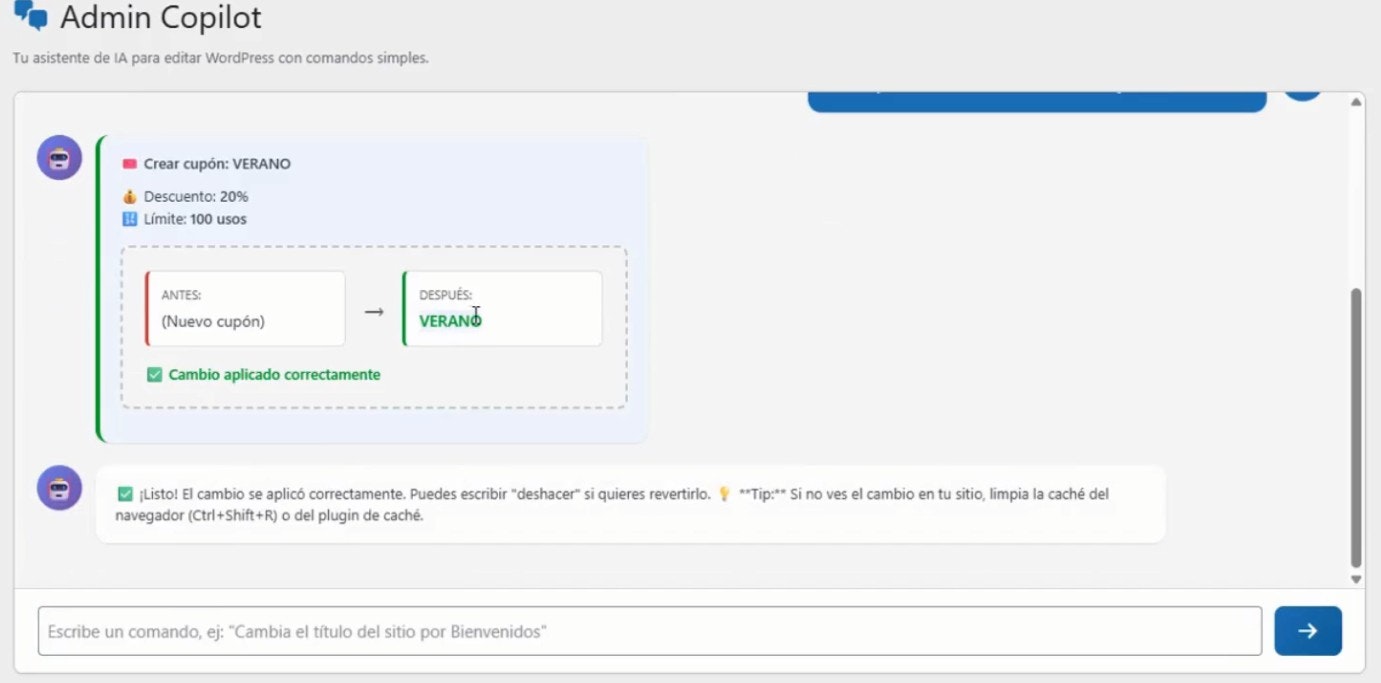The image size is (1381, 683).
Task: Click the Tu asistente de IA subtitle
Action: [x=220, y=58]
